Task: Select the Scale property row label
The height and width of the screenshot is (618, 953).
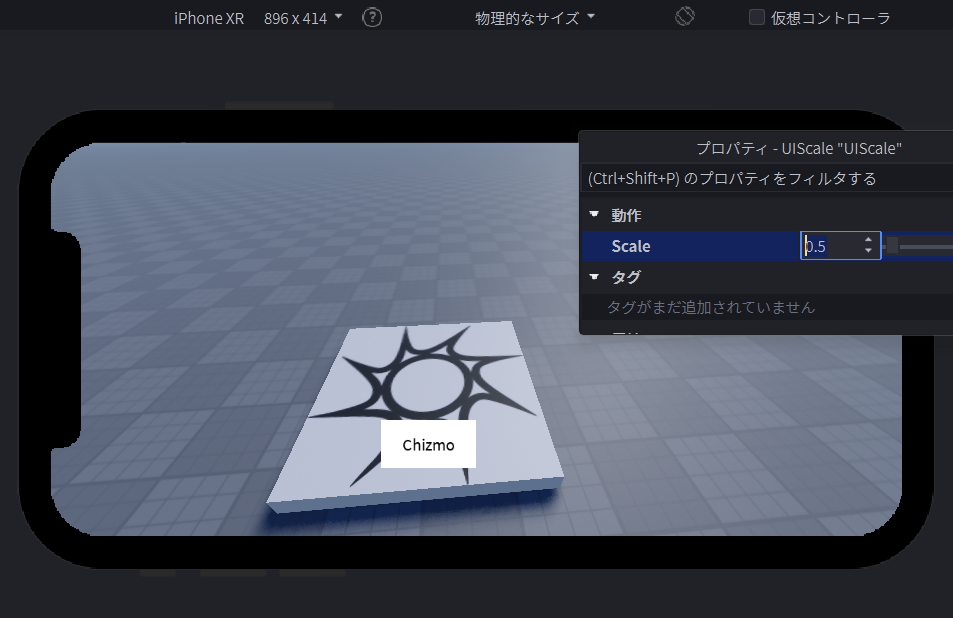Action: tap(631, 246)
